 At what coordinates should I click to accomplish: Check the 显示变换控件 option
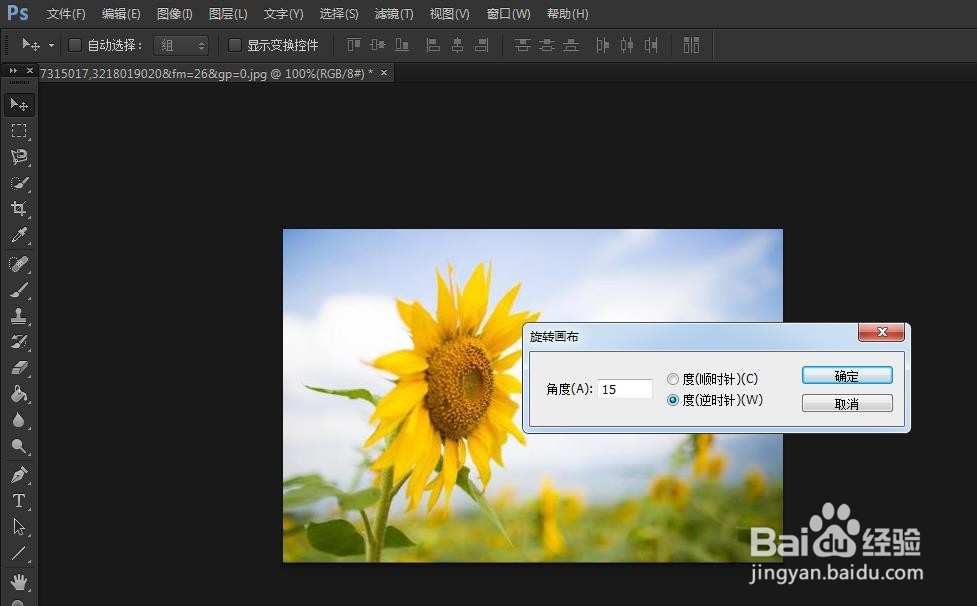235,45
